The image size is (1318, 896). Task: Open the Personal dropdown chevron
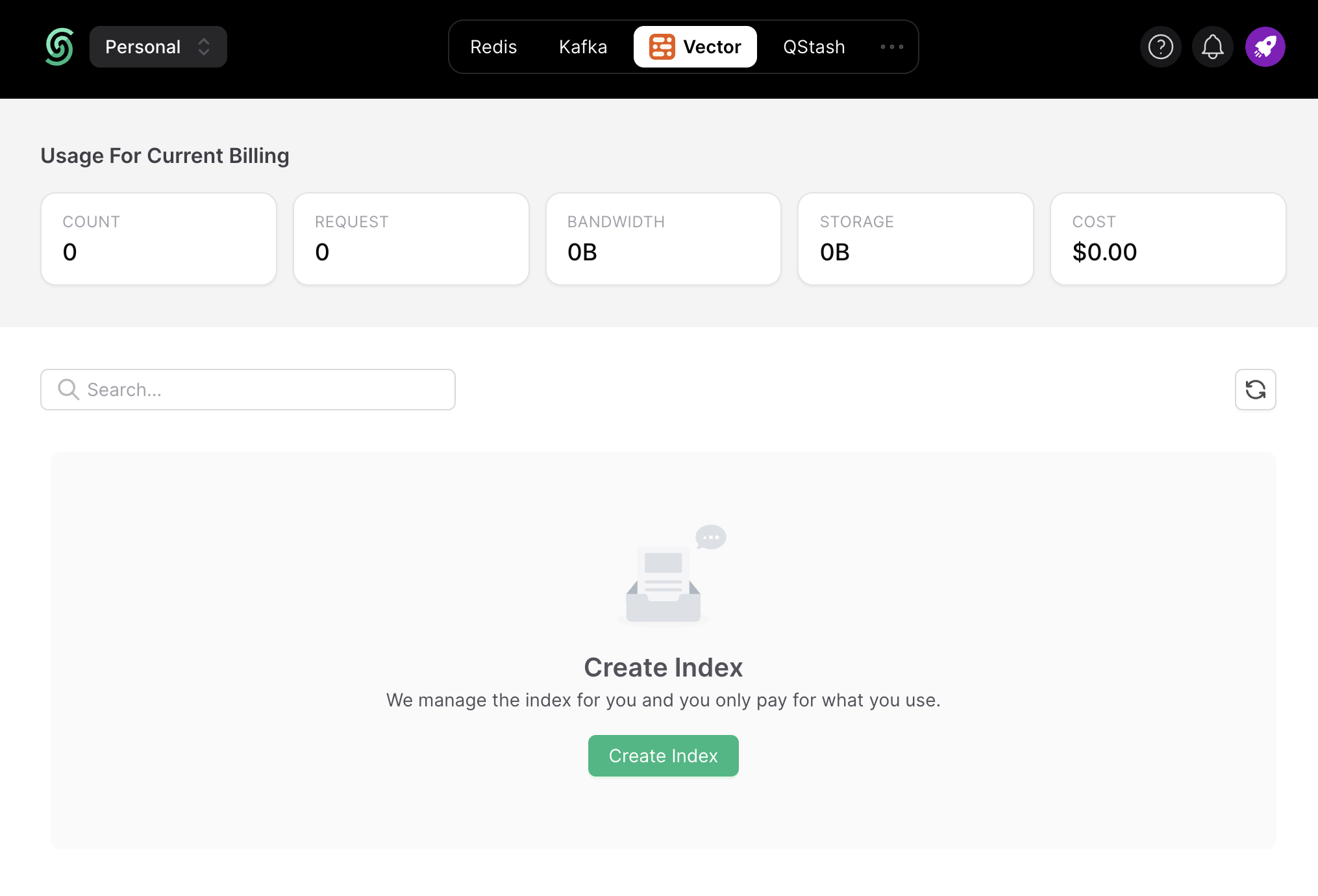(204, 46)
